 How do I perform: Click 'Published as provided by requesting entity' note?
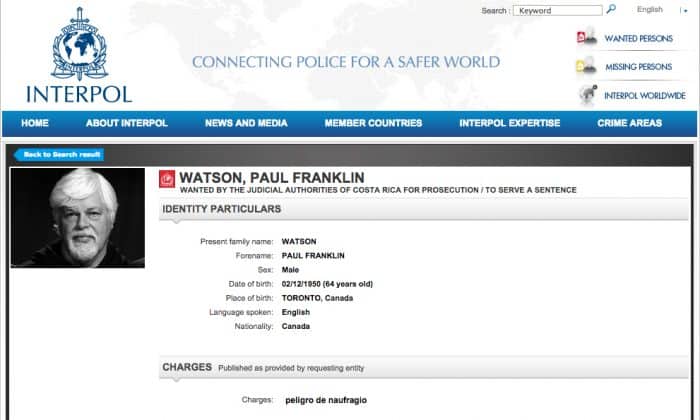point(291,368)
